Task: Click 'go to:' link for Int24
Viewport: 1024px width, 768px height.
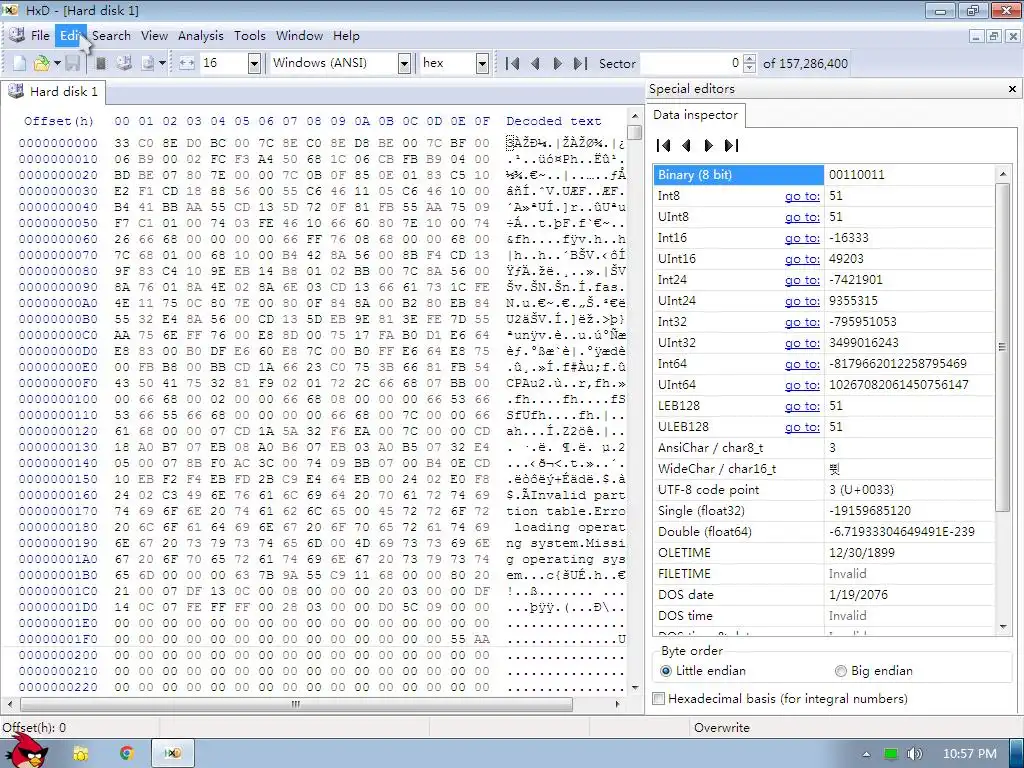Action: point(802,280)
